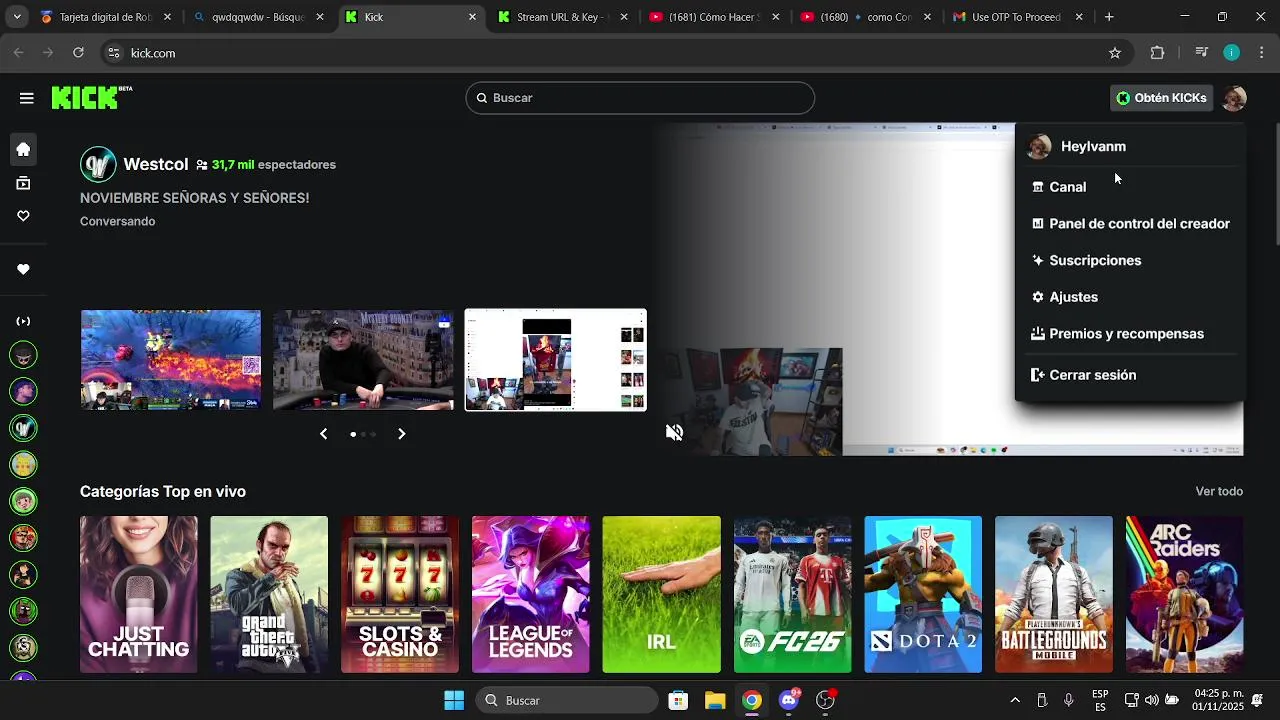Open Chrome media controls icon
The image size is (1280, 720).
coord(1202,53)
